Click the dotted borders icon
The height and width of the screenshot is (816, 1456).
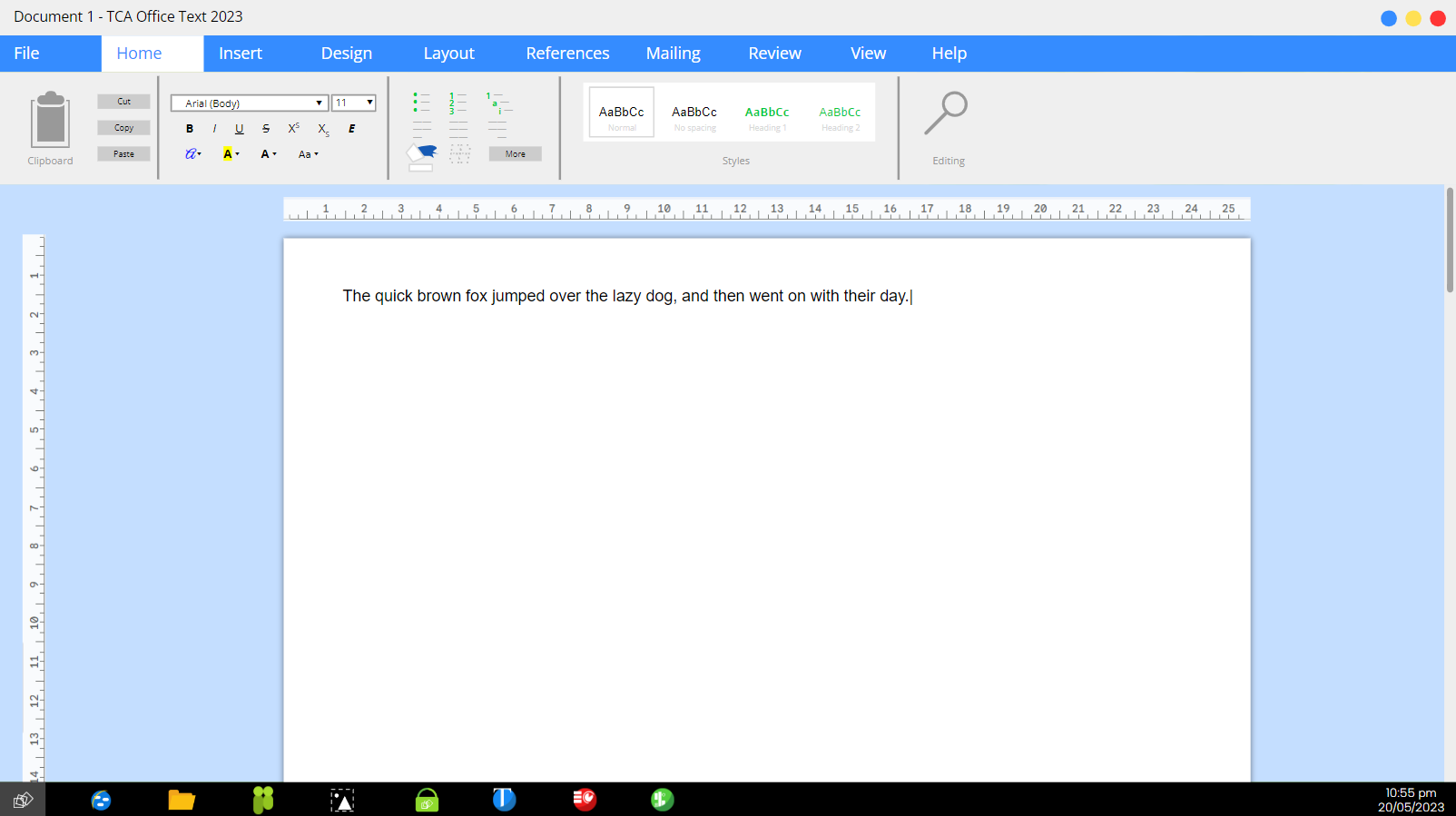click(x=460, y=154)
